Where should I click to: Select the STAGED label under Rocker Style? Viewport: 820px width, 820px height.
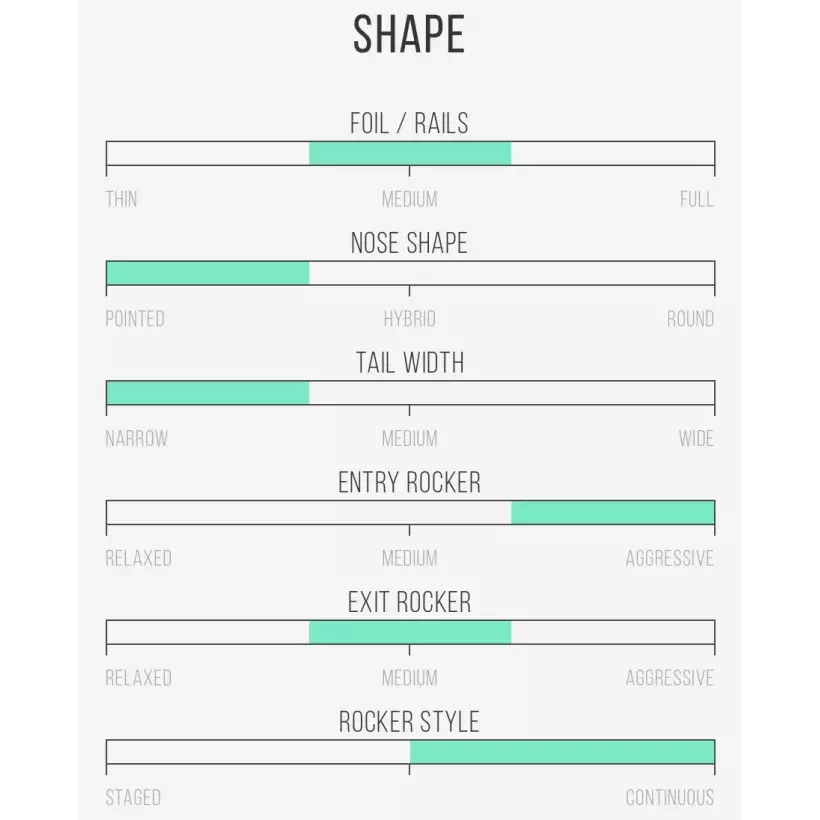133,798
